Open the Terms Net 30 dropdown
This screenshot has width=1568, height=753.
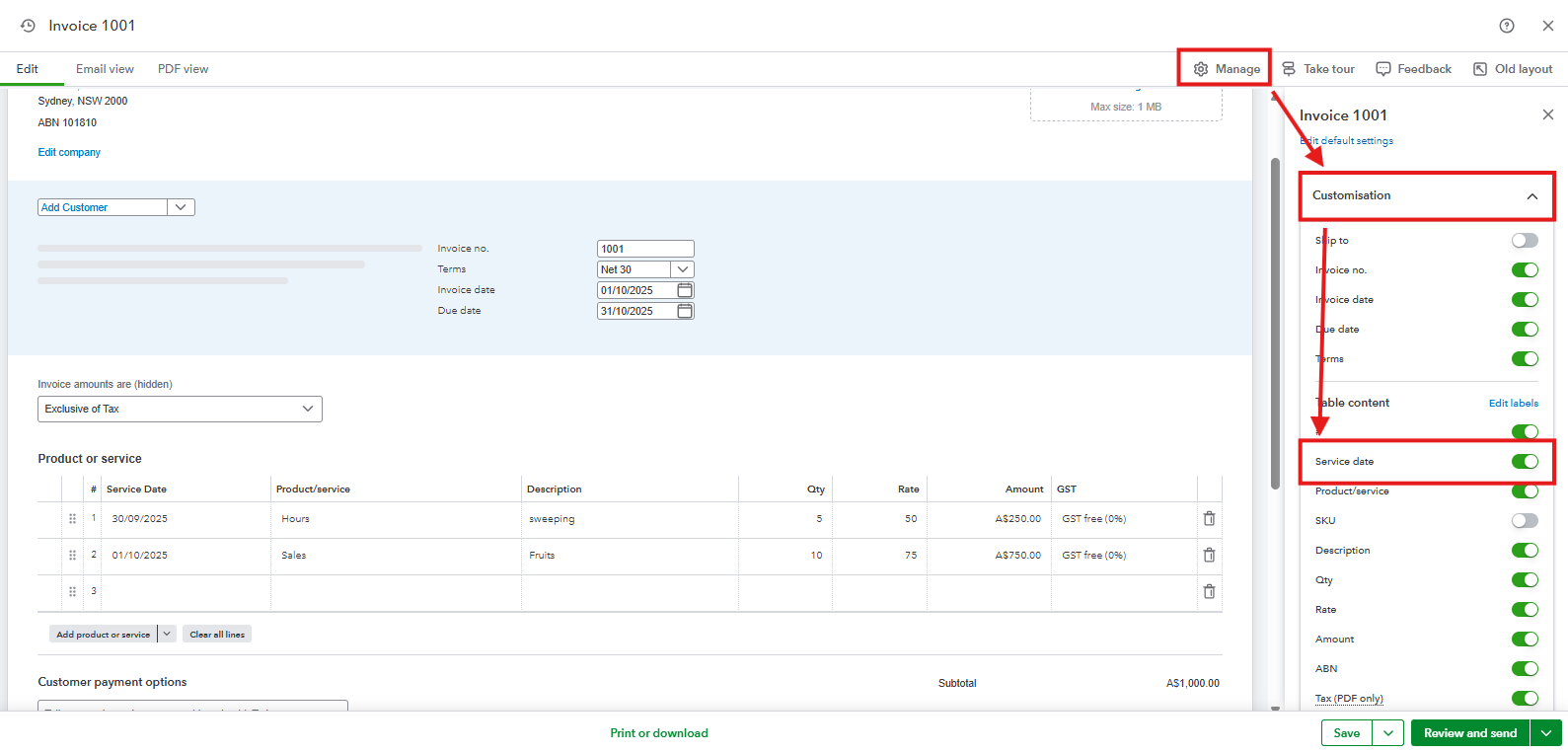pos(683,269)
